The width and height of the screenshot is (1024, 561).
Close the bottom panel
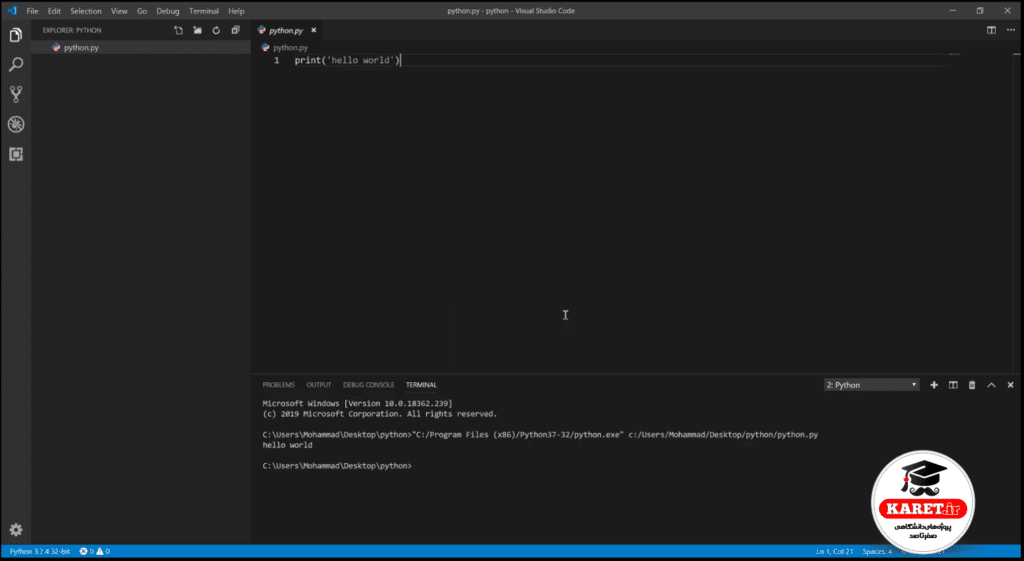(1010, 385)
